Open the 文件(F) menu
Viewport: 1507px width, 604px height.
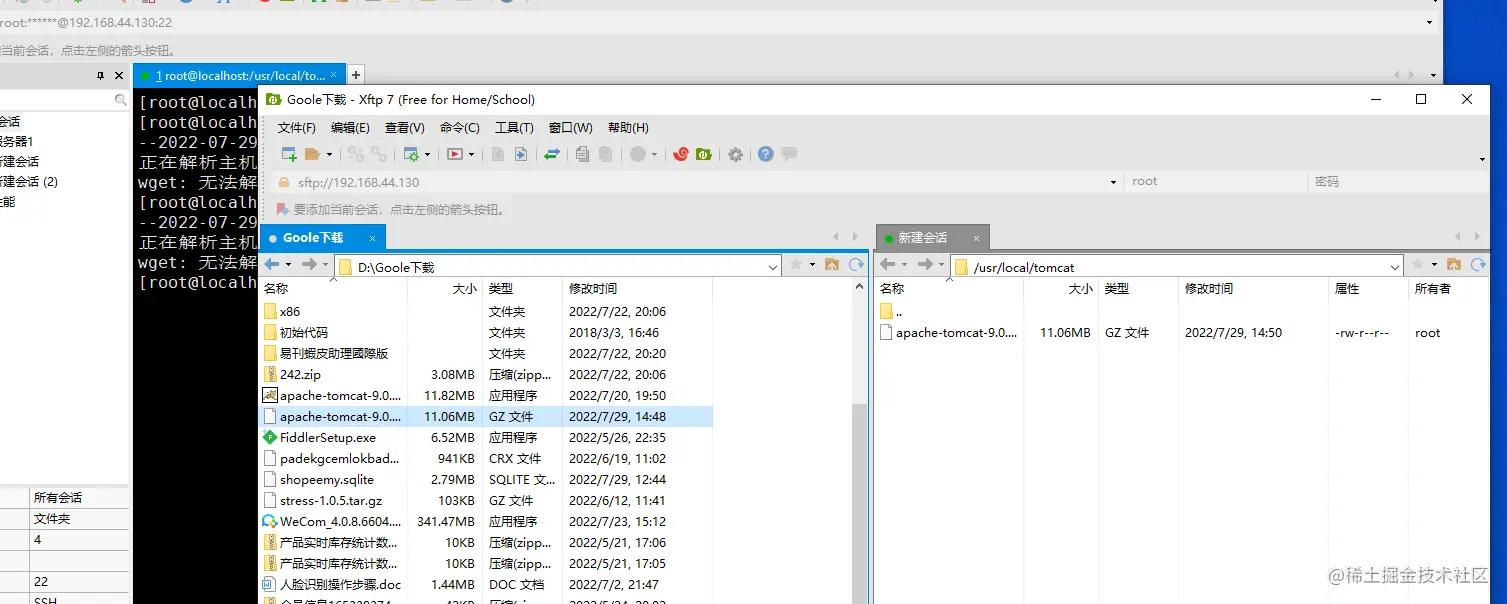coord(297,128)
